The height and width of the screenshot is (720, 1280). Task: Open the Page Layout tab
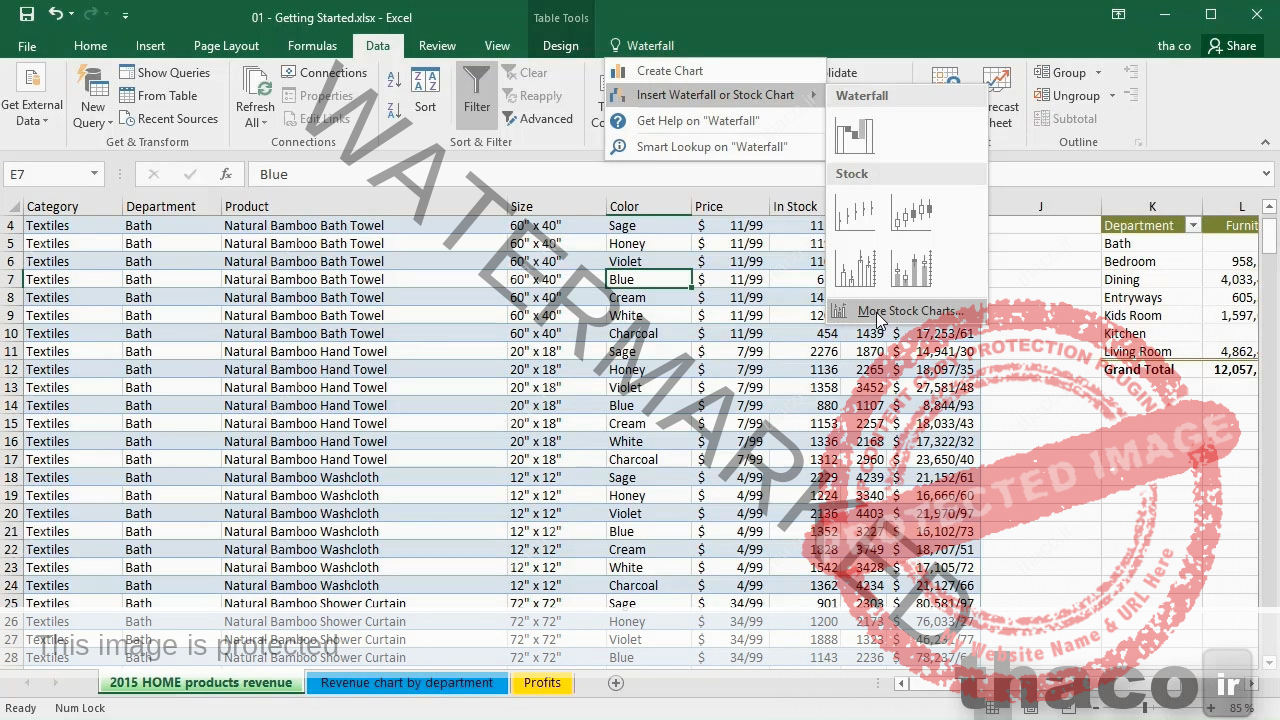click(226, 45)
